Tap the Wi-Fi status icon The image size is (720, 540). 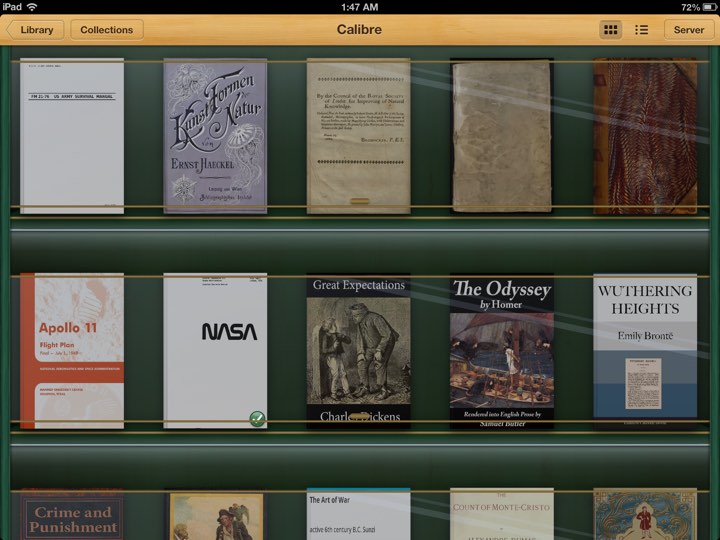32,7
